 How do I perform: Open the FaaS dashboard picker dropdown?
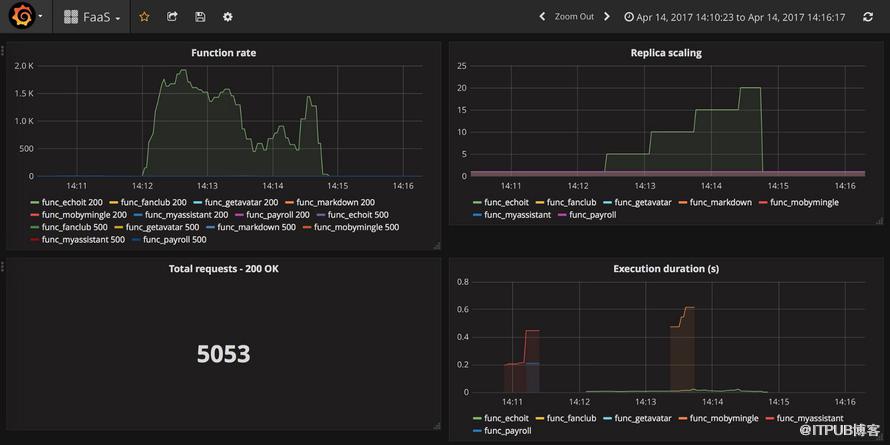coord(92,17)
